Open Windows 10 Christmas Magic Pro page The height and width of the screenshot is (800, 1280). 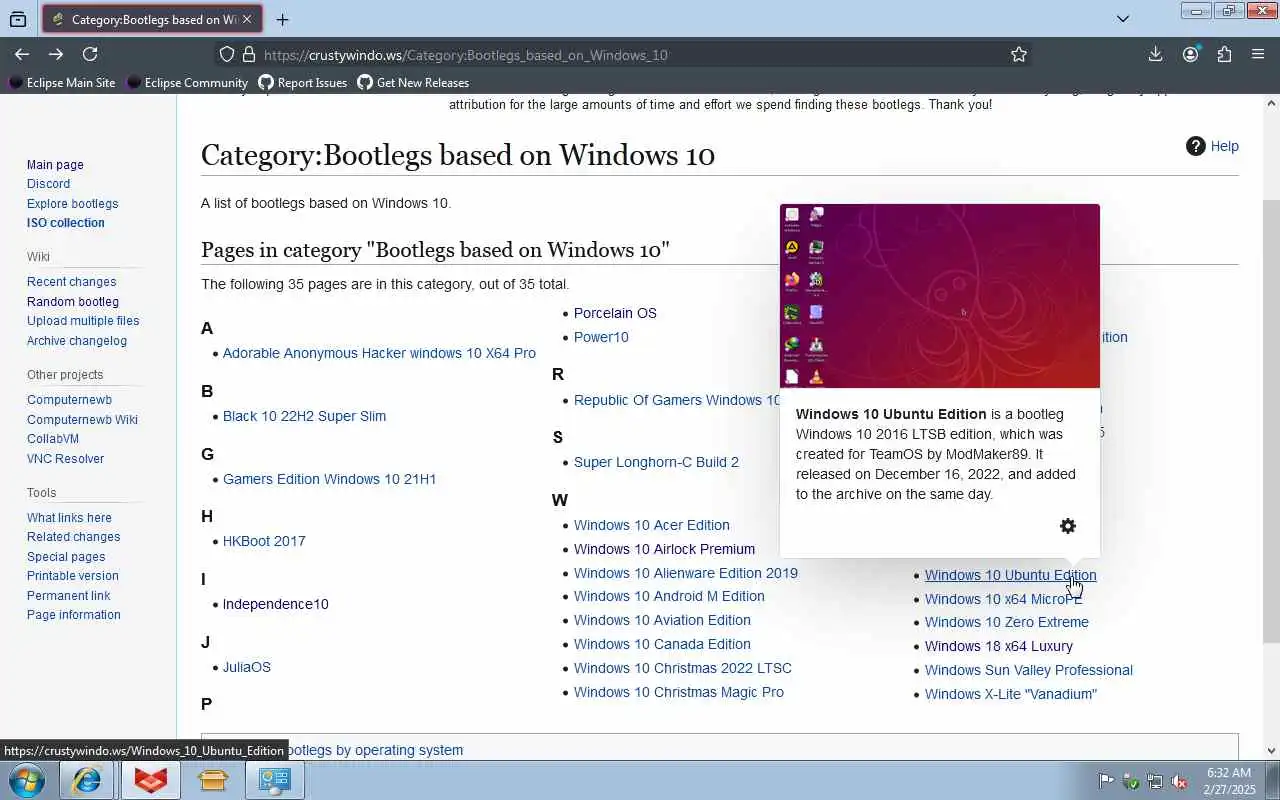679,692
